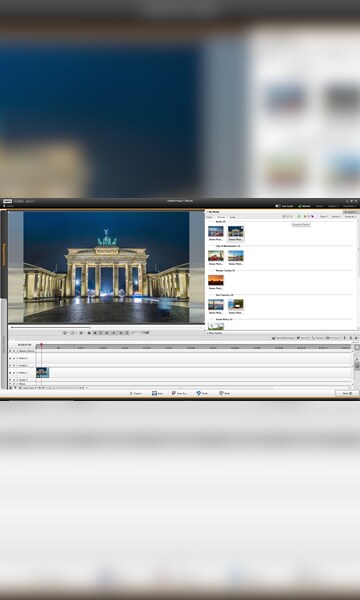Click the Export button in bottom bar
This screenshot has width=360, height=600.
135,393
